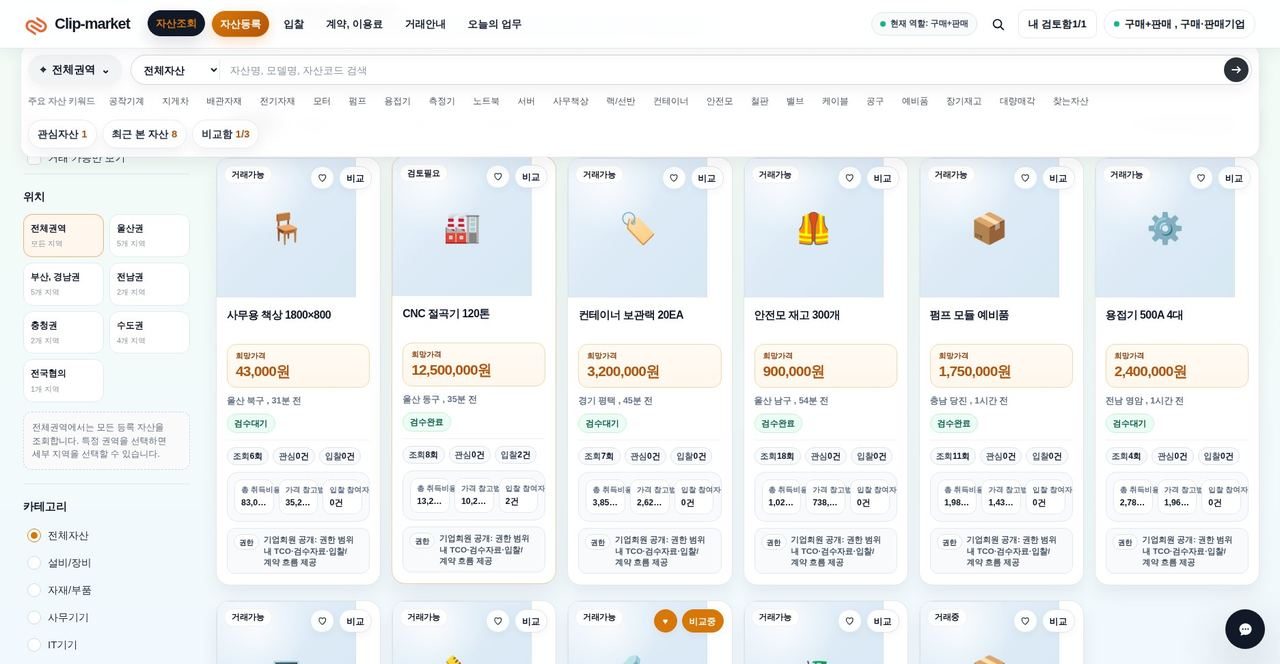Click the 공작기계 keyword link
This screenshot has width=1280, height=664.
(127, 102)
